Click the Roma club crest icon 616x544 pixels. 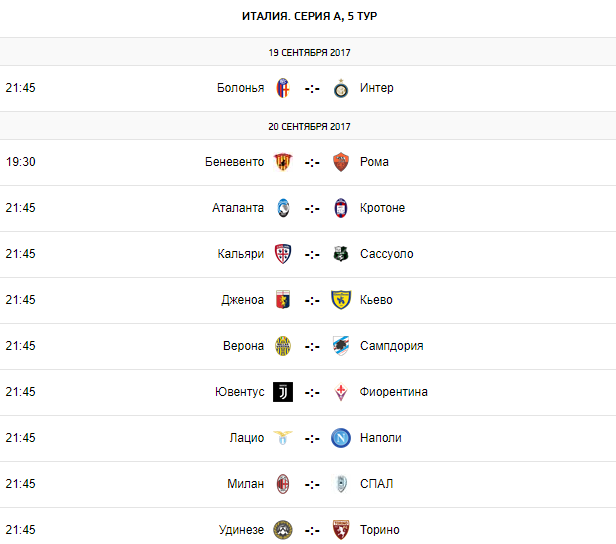(x=341, y=162)
